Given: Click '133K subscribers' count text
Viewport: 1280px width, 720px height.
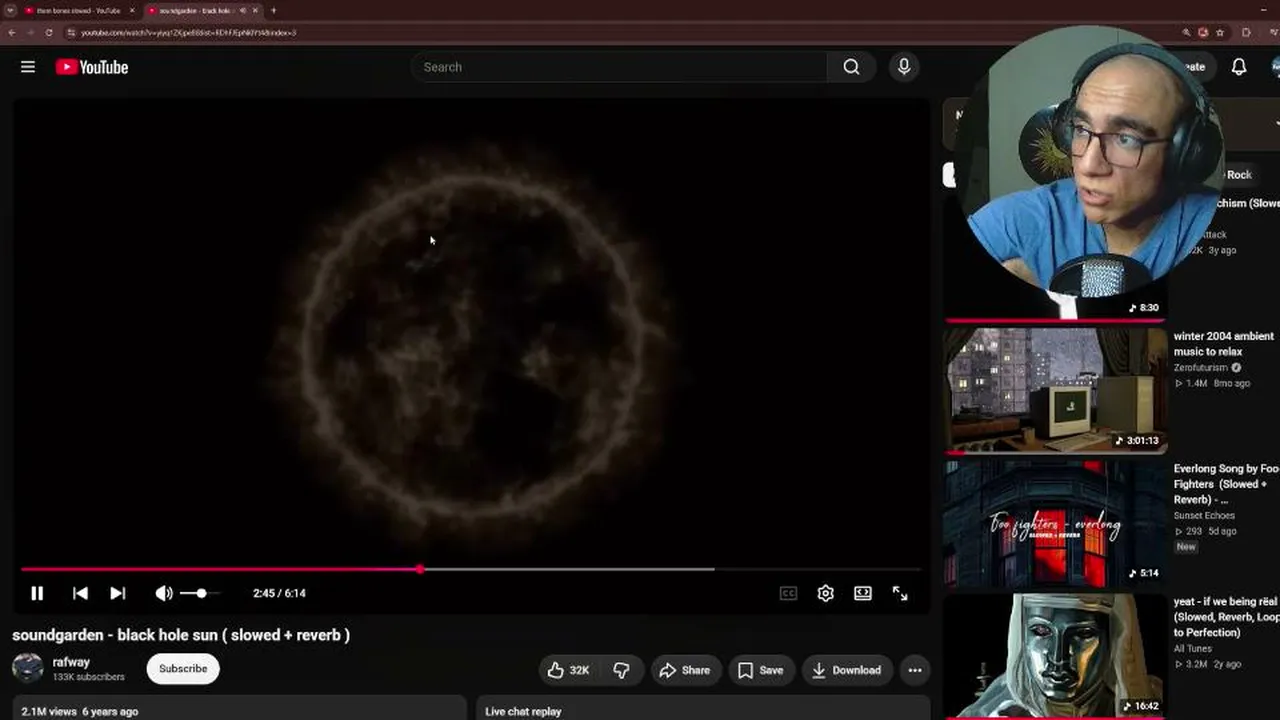Looking at the screenshot, I should point(88,677).
